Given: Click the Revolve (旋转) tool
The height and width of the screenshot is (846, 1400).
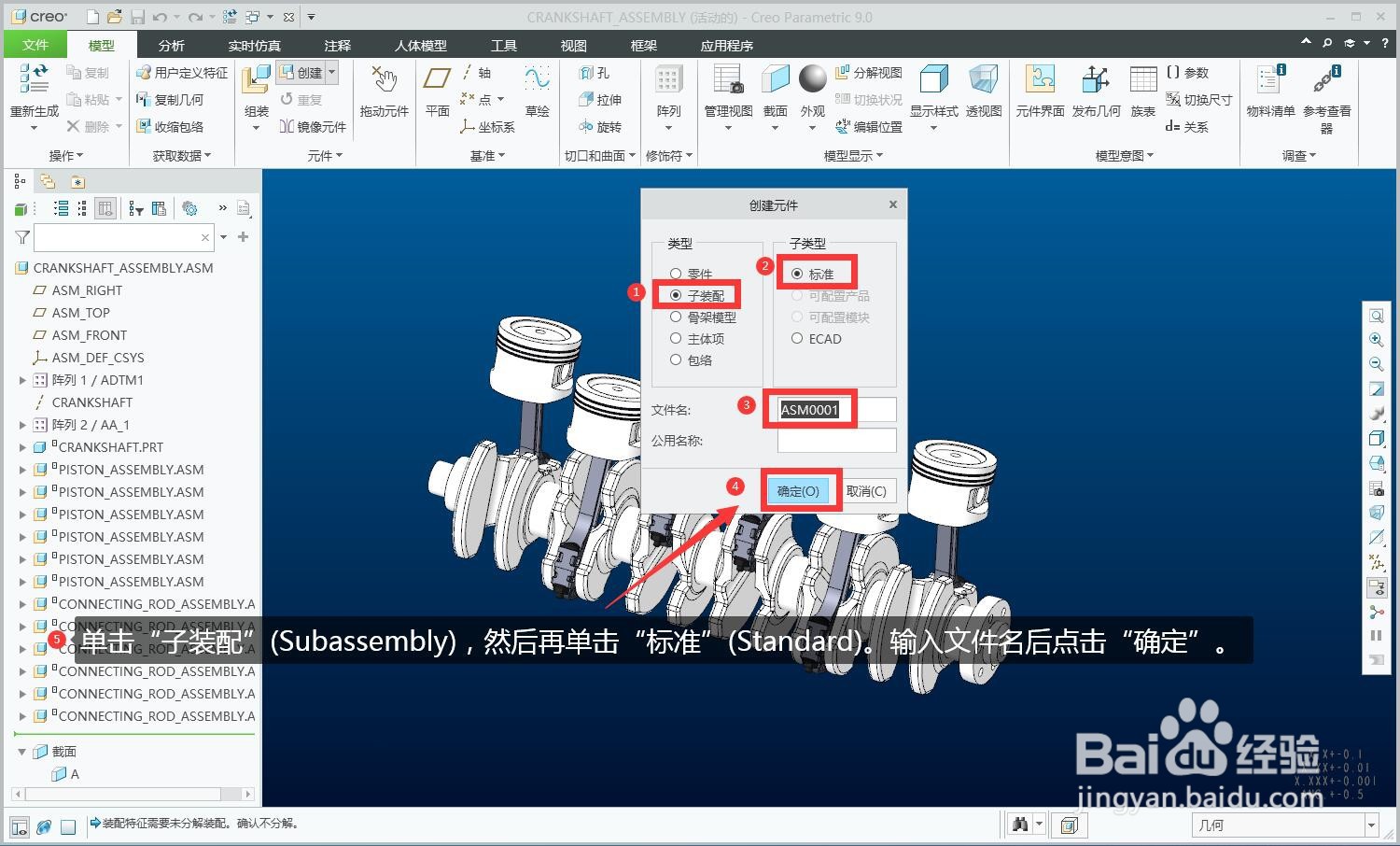Looking at the screenshot, I should [x=600, y=126].
